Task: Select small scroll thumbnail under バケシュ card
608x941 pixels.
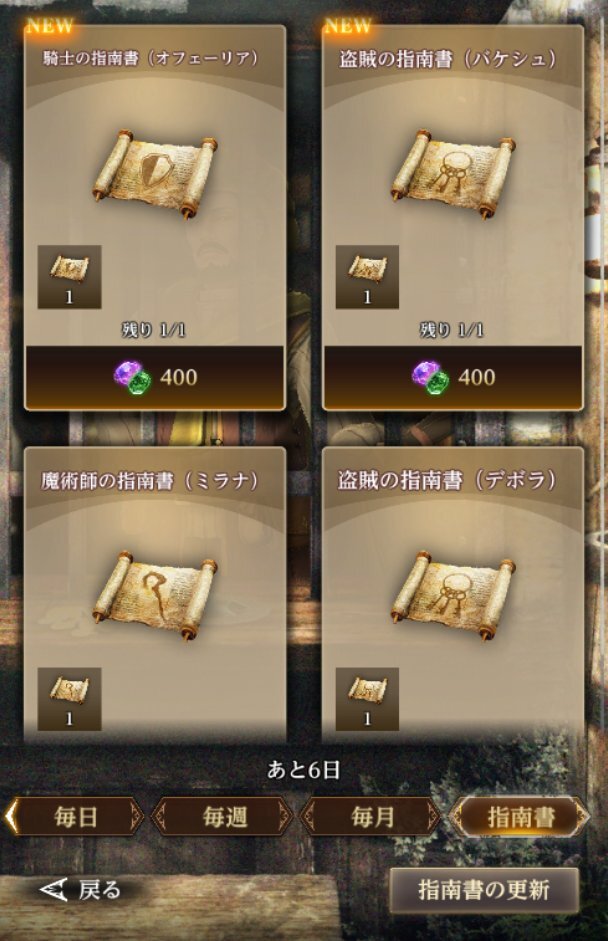Action: coord(367,277)
